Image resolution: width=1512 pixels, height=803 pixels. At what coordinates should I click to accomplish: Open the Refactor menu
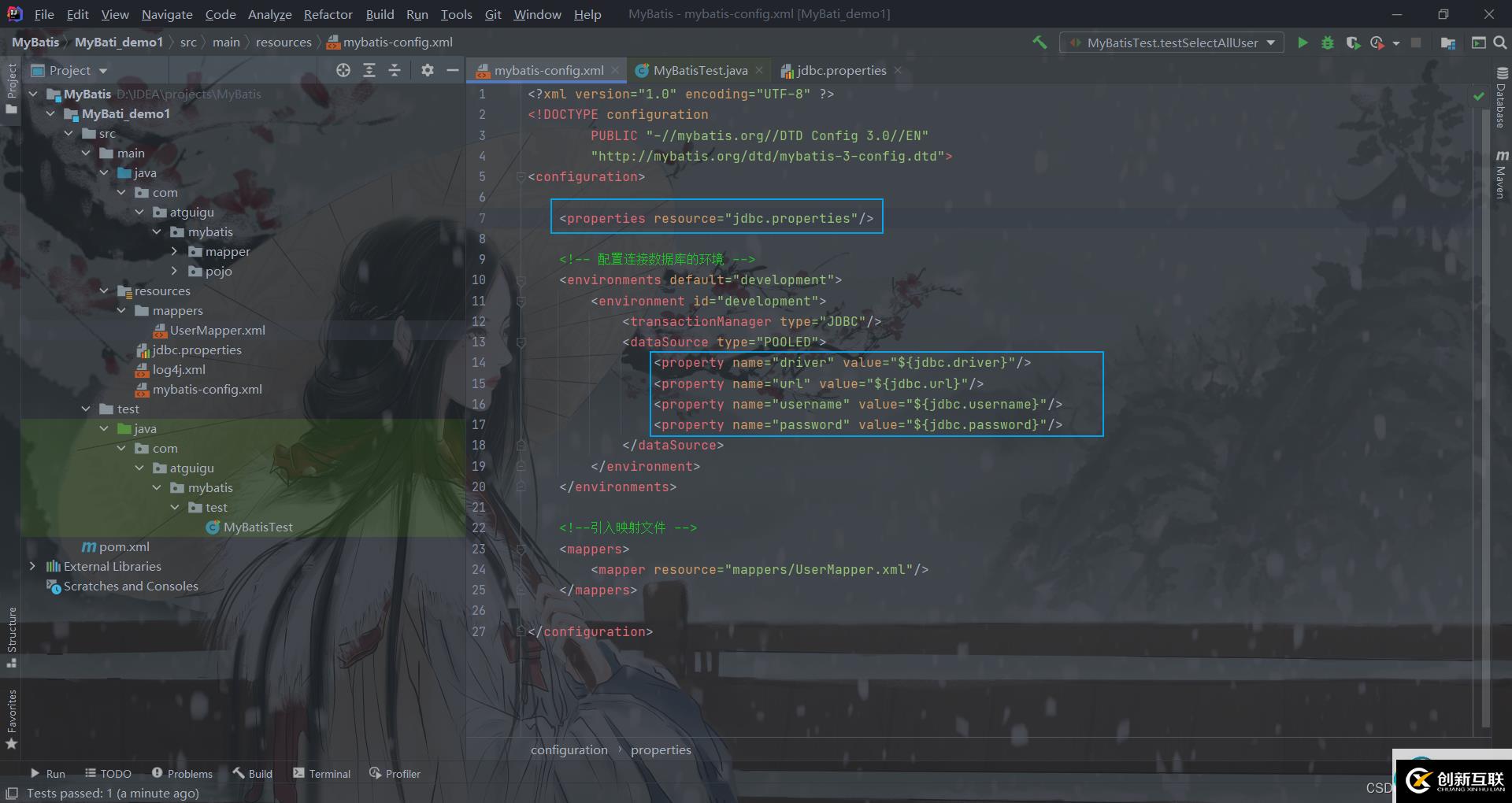tap(328, 14)
